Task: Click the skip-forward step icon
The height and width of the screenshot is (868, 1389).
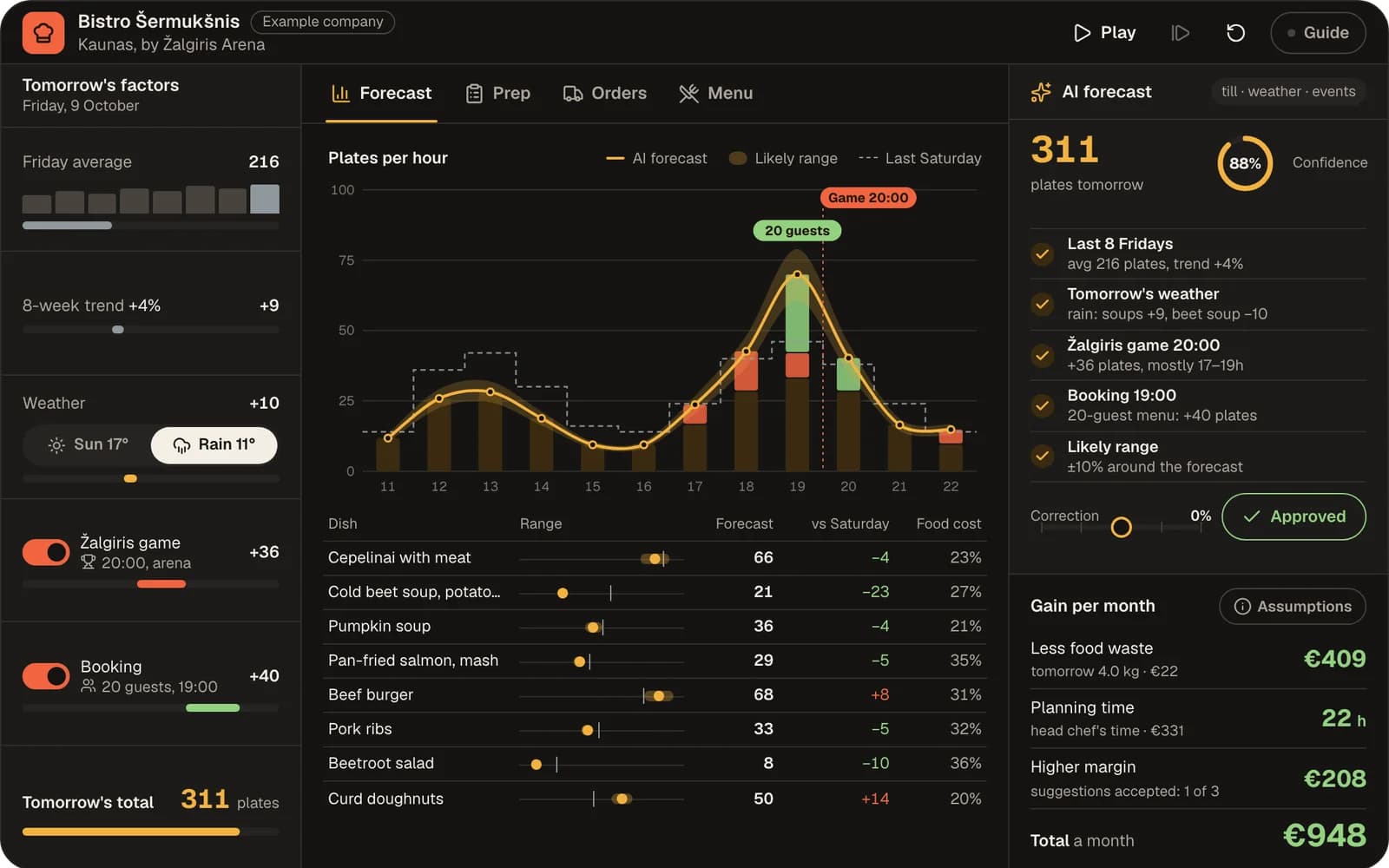Action: coord(1180,33)
